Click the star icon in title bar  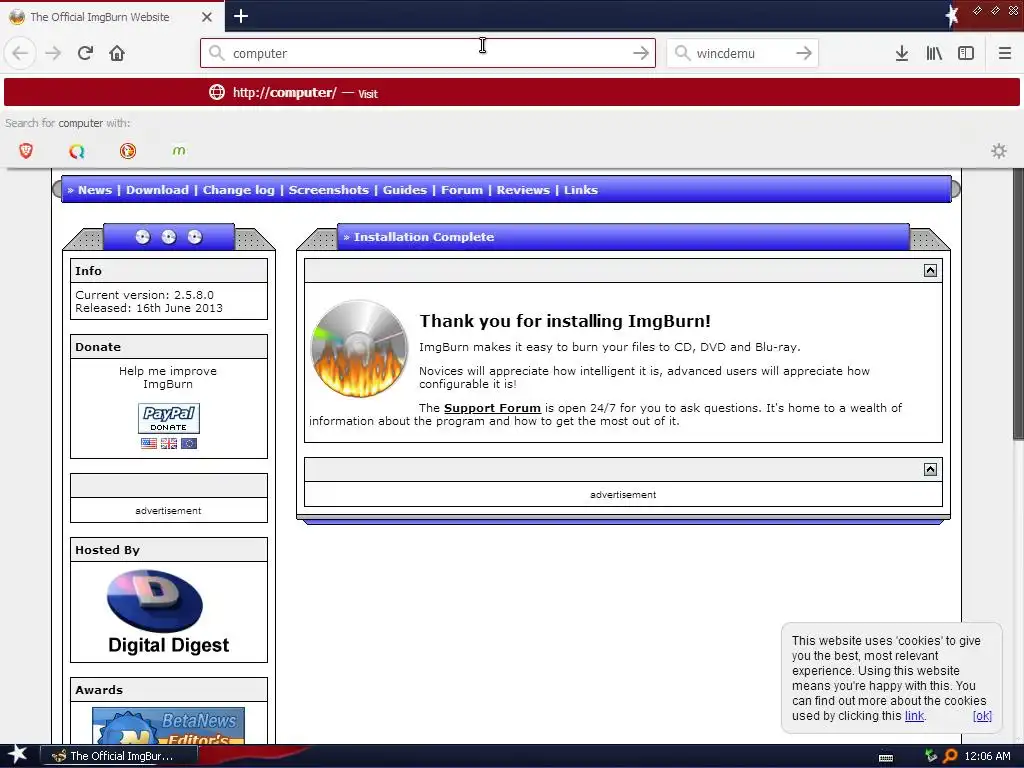(x=952, y=16)
